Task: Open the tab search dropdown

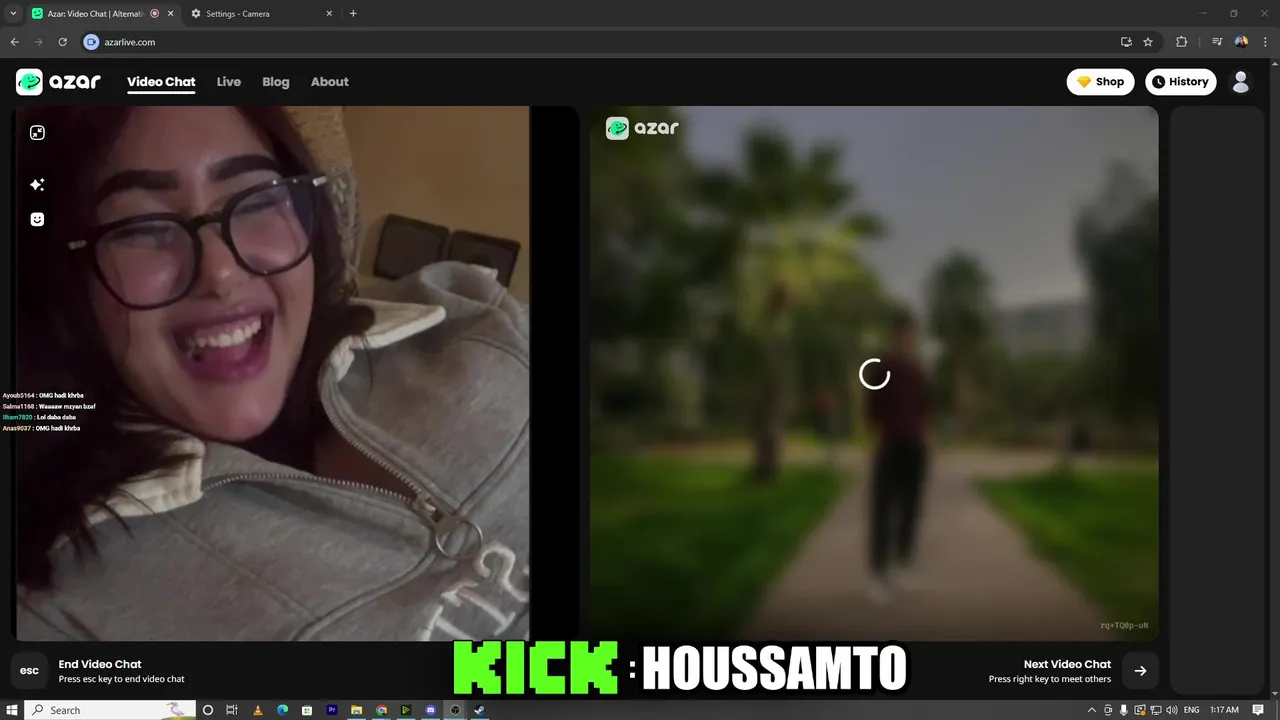Action: click(x=12, y=14)
